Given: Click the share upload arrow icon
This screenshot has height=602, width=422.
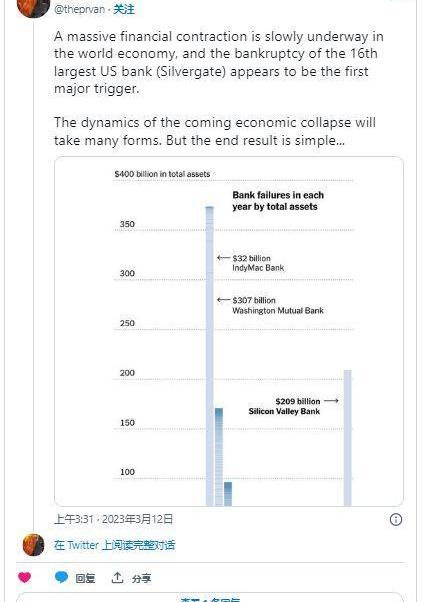Looking at the screenshot, I should [117, 577].
